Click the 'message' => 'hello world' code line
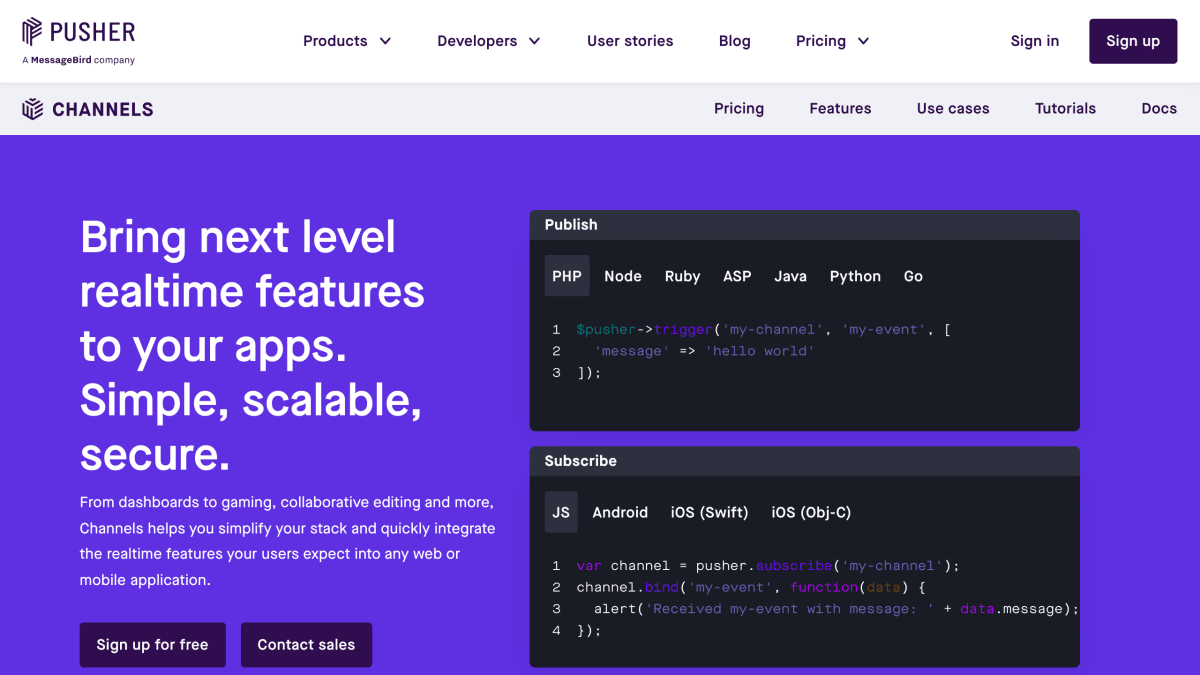Viewport: 1200px width, 675px height. [704, 351]
